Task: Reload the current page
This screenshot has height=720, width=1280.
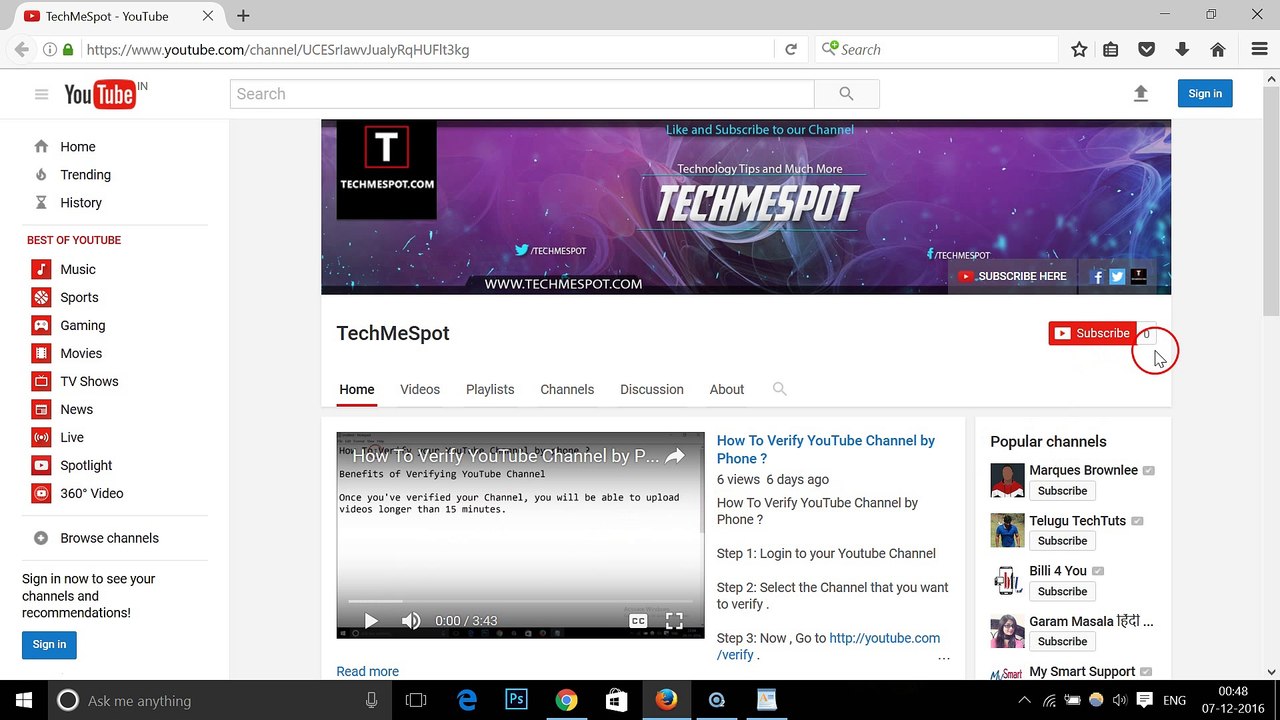Action: click(x=791, y=50)
